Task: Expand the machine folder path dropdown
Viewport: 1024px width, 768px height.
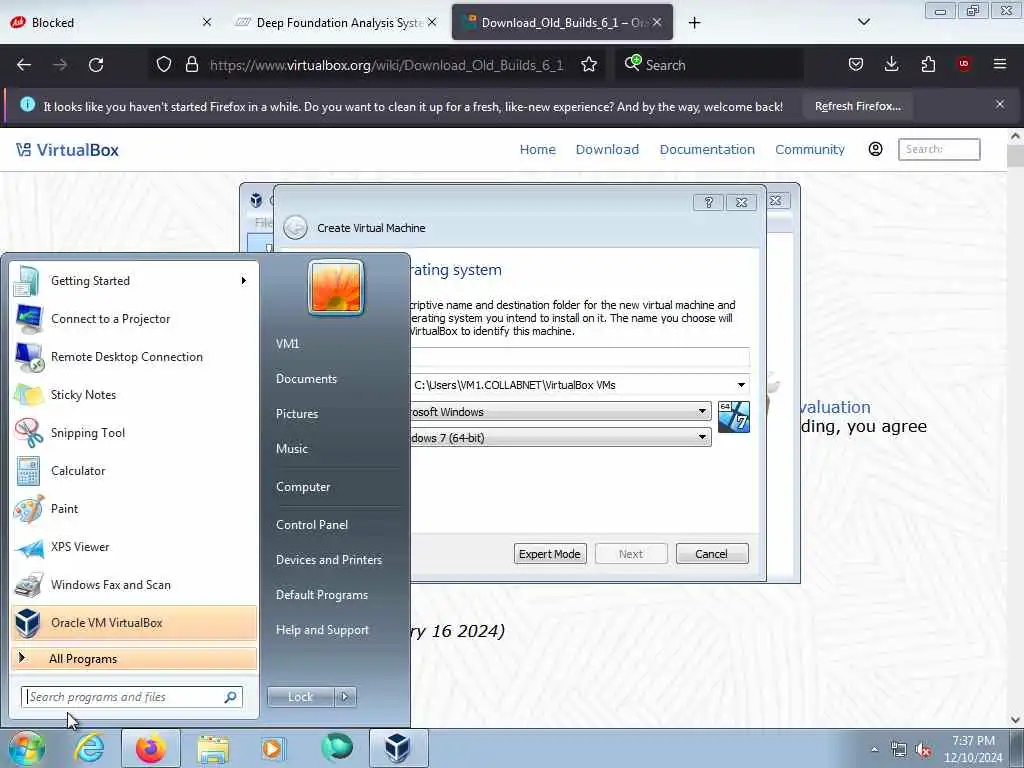Action: (741, 385)
